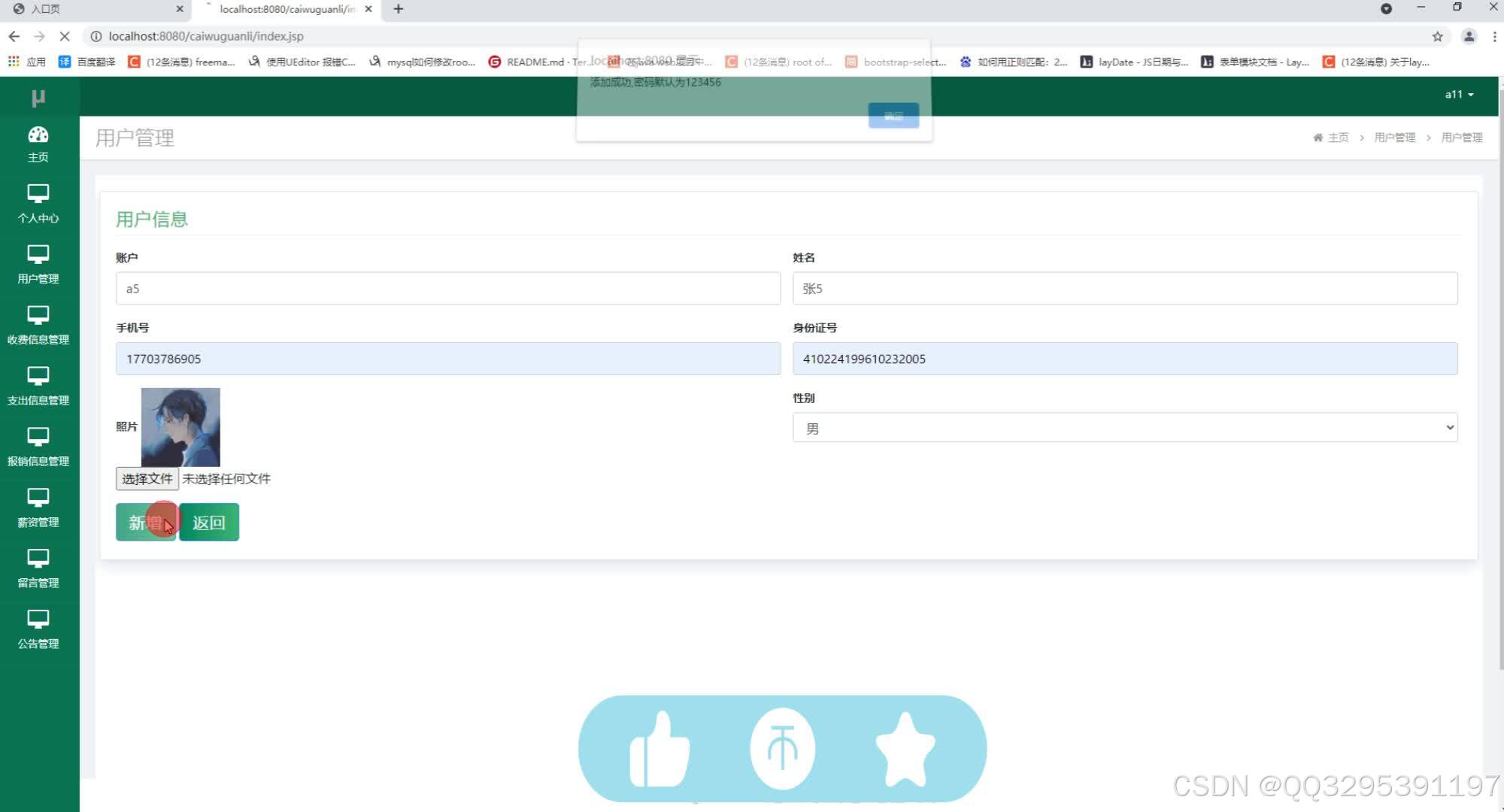The height and width of the screenshot is (812, 1504).
Task: Close the 入口页 browser tab
Action: (x=179, y=9)
